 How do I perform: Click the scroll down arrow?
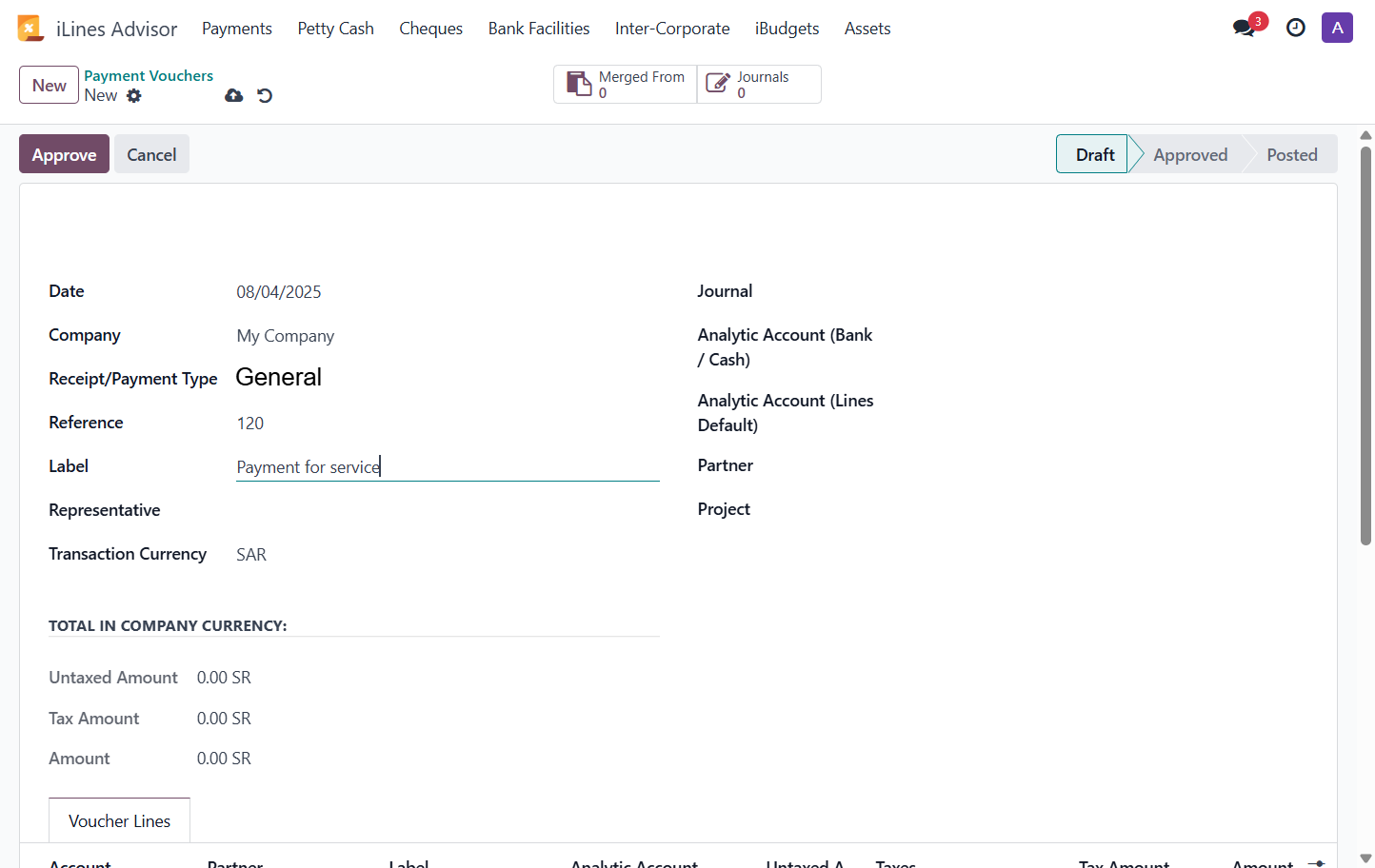click(x=1365, y=858)
